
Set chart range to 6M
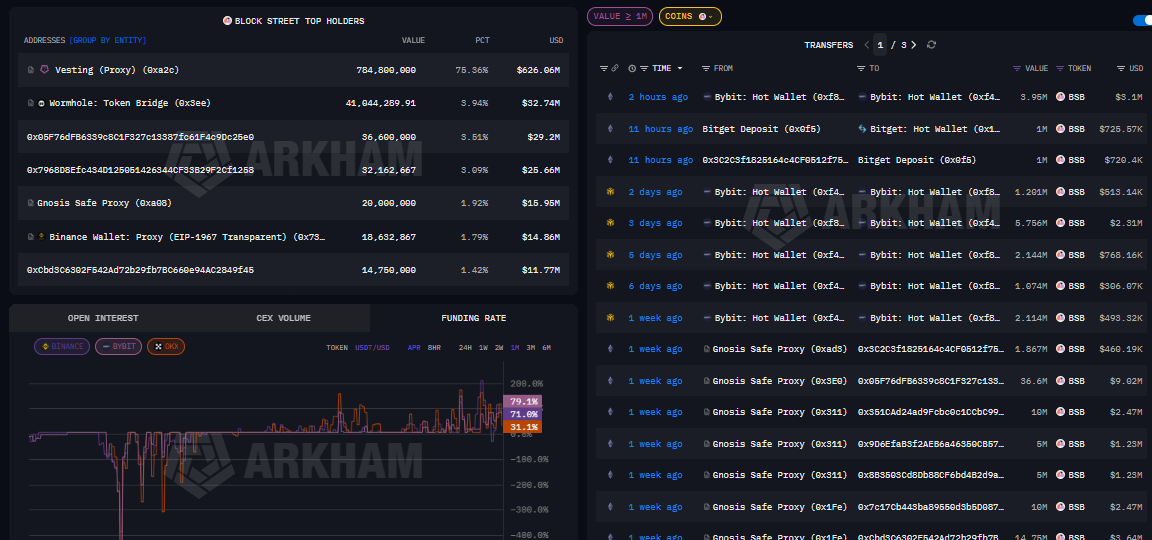547,348
